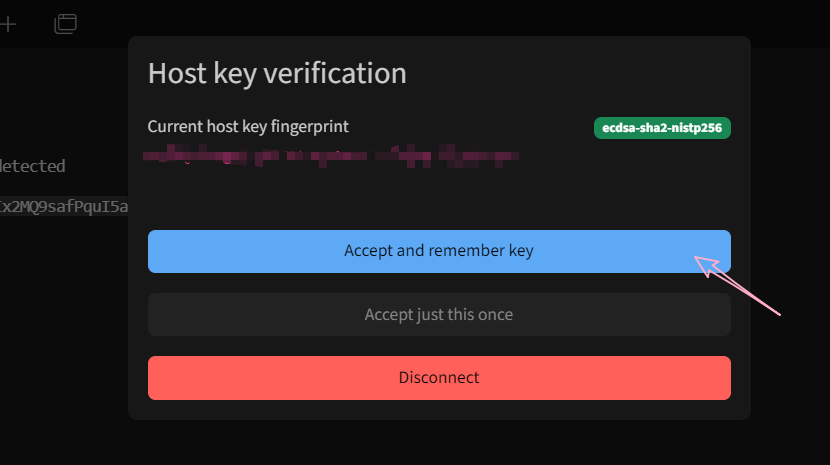Click the ecdsa-sha2-nistp256 green badge
This screenshot has width=830, height=465.
662,128
